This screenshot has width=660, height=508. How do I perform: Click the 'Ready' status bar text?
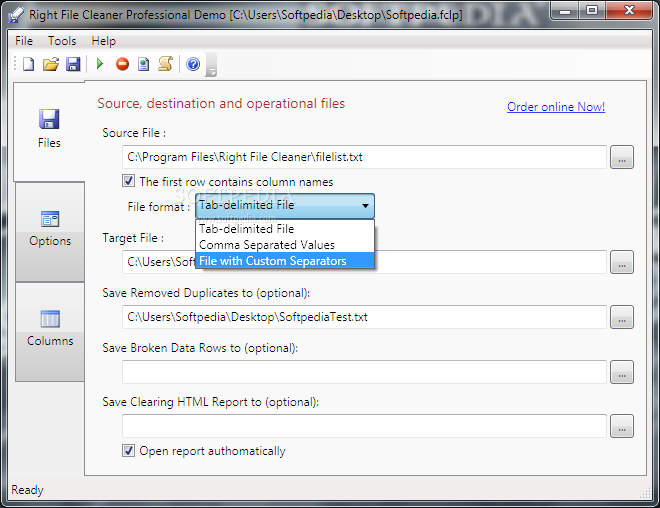click(27, 490)
